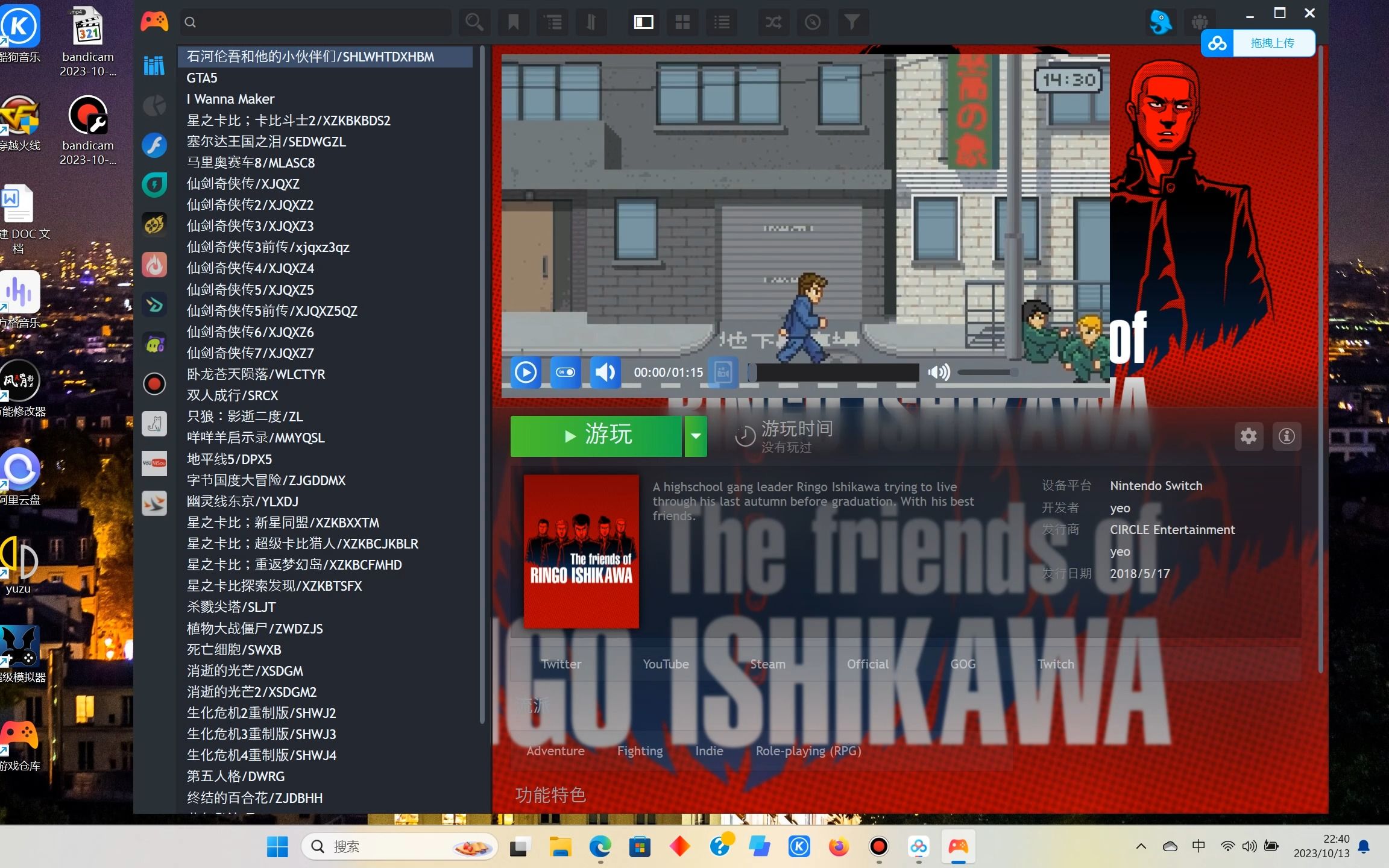This screenshot has width=1389, height=868.
Task: Expand the dropdown arrow beside 游玩
Action: coord(696,436)
